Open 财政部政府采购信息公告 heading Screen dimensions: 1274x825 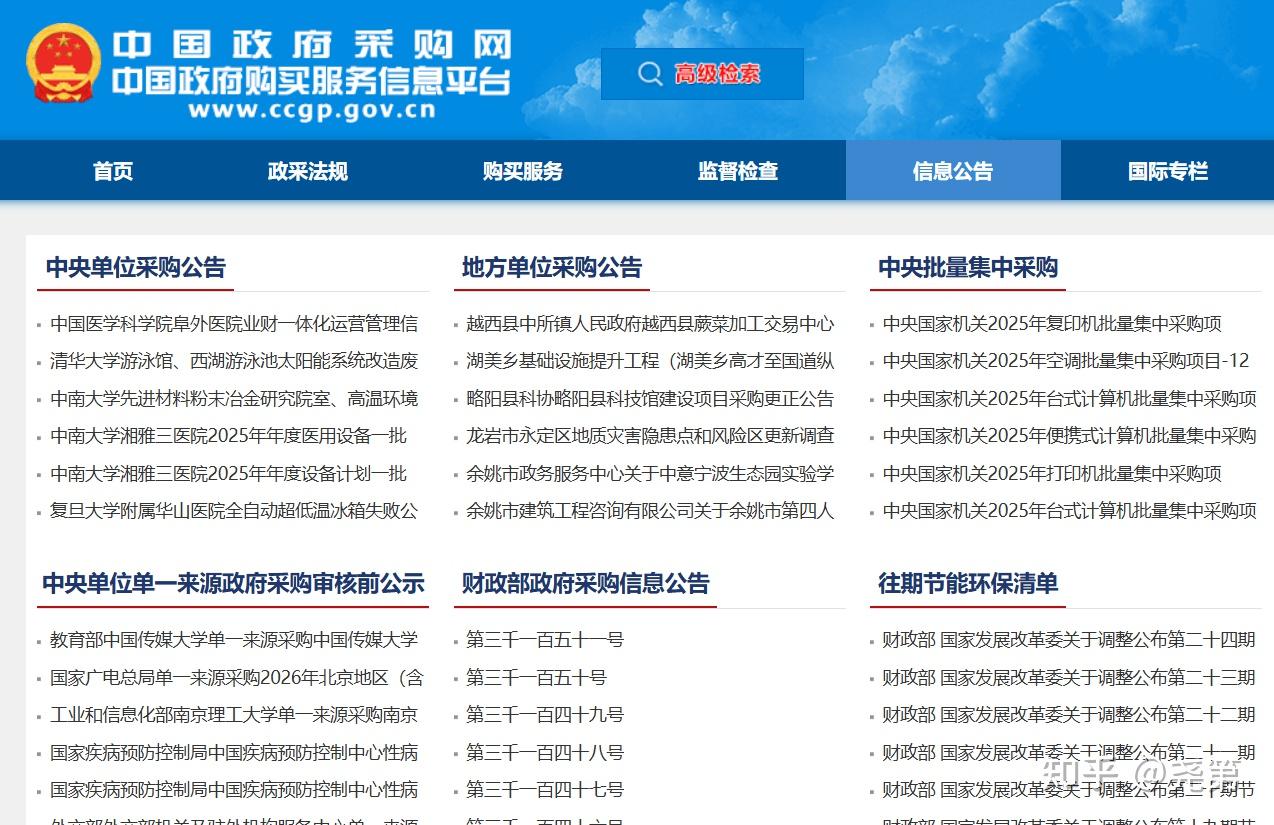point(586,583)
